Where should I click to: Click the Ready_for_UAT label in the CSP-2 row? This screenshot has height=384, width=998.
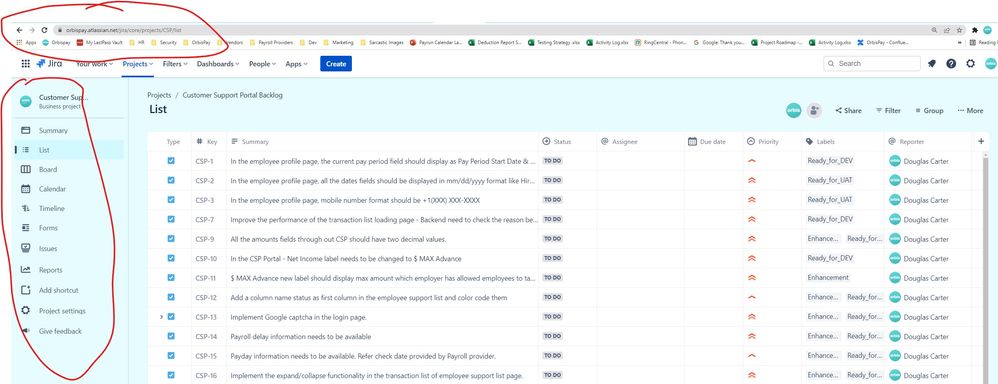tap(829, 180)
